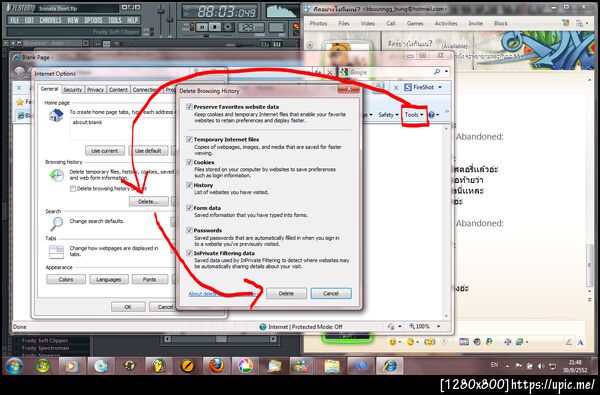Open the IE Tools dropdown menu
Viewport: 600px width, 395px height.
coord(414,114)
